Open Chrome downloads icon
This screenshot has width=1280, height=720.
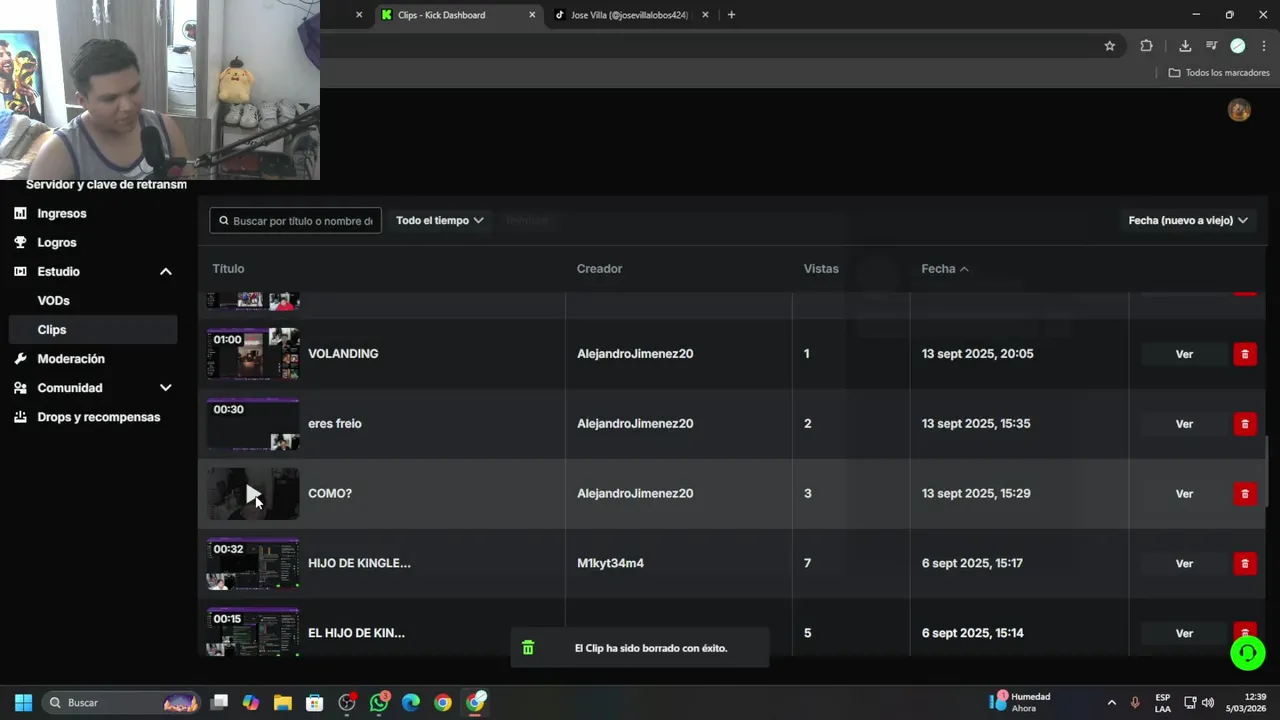(x=1185, y=46)
